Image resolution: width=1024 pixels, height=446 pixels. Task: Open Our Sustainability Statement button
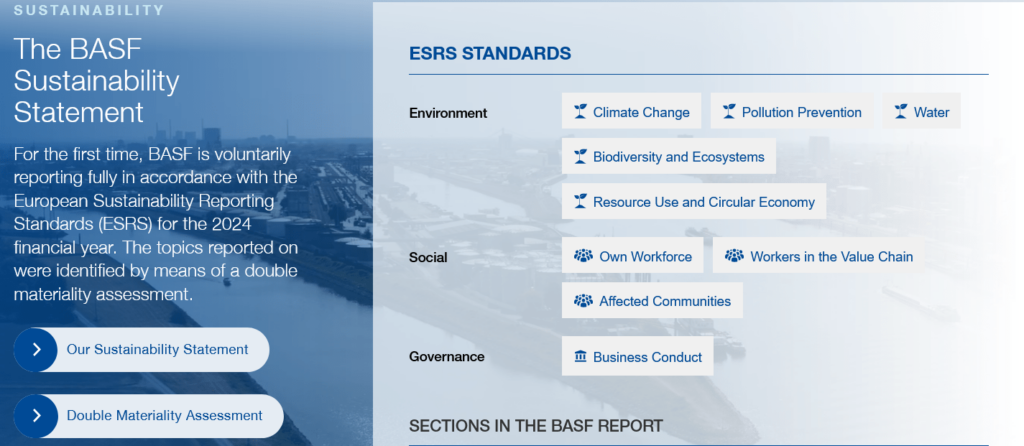[x=141, y=350]
